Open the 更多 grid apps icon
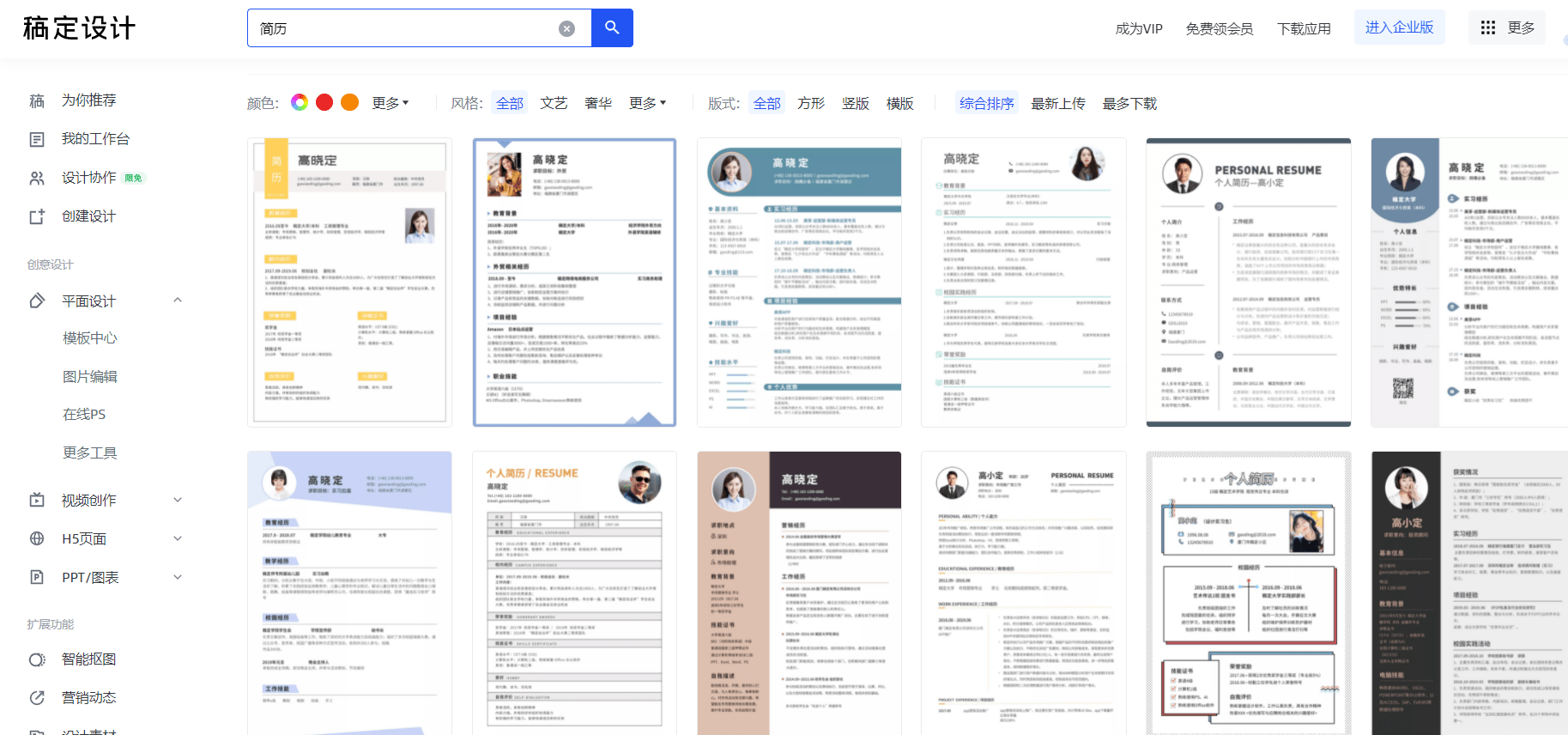The width and height of the screenshot is (1568, 735). point(1488,28)
